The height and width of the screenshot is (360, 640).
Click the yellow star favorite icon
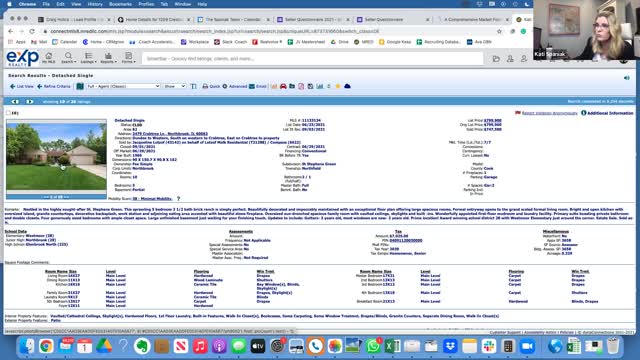338,86
